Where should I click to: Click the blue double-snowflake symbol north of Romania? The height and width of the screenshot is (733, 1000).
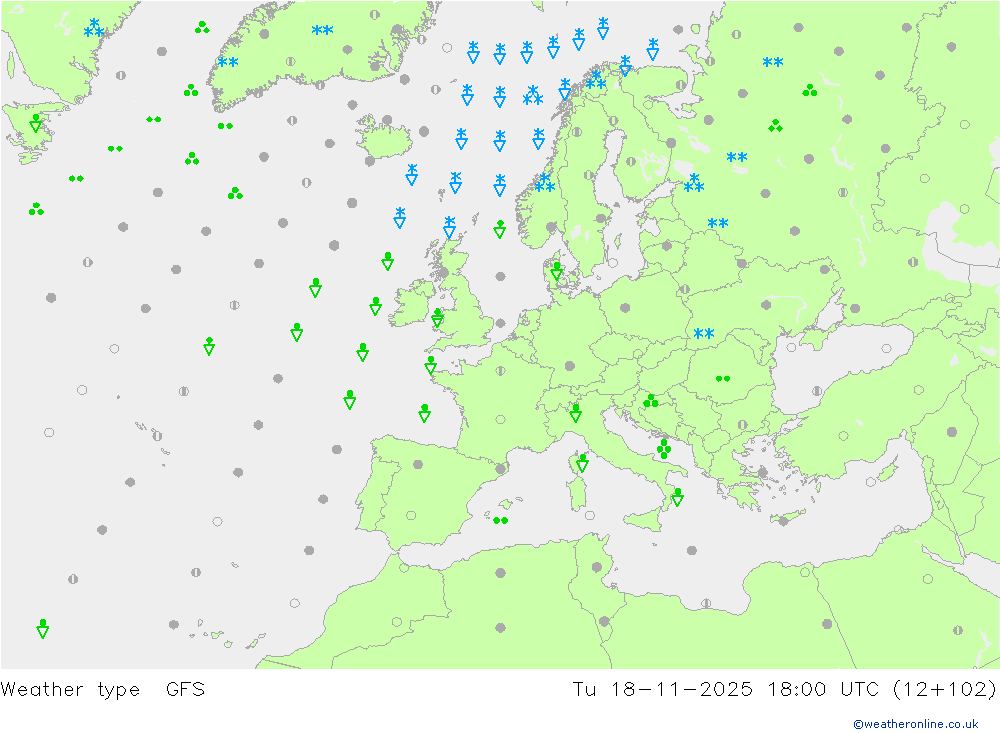tap(704, 333)
